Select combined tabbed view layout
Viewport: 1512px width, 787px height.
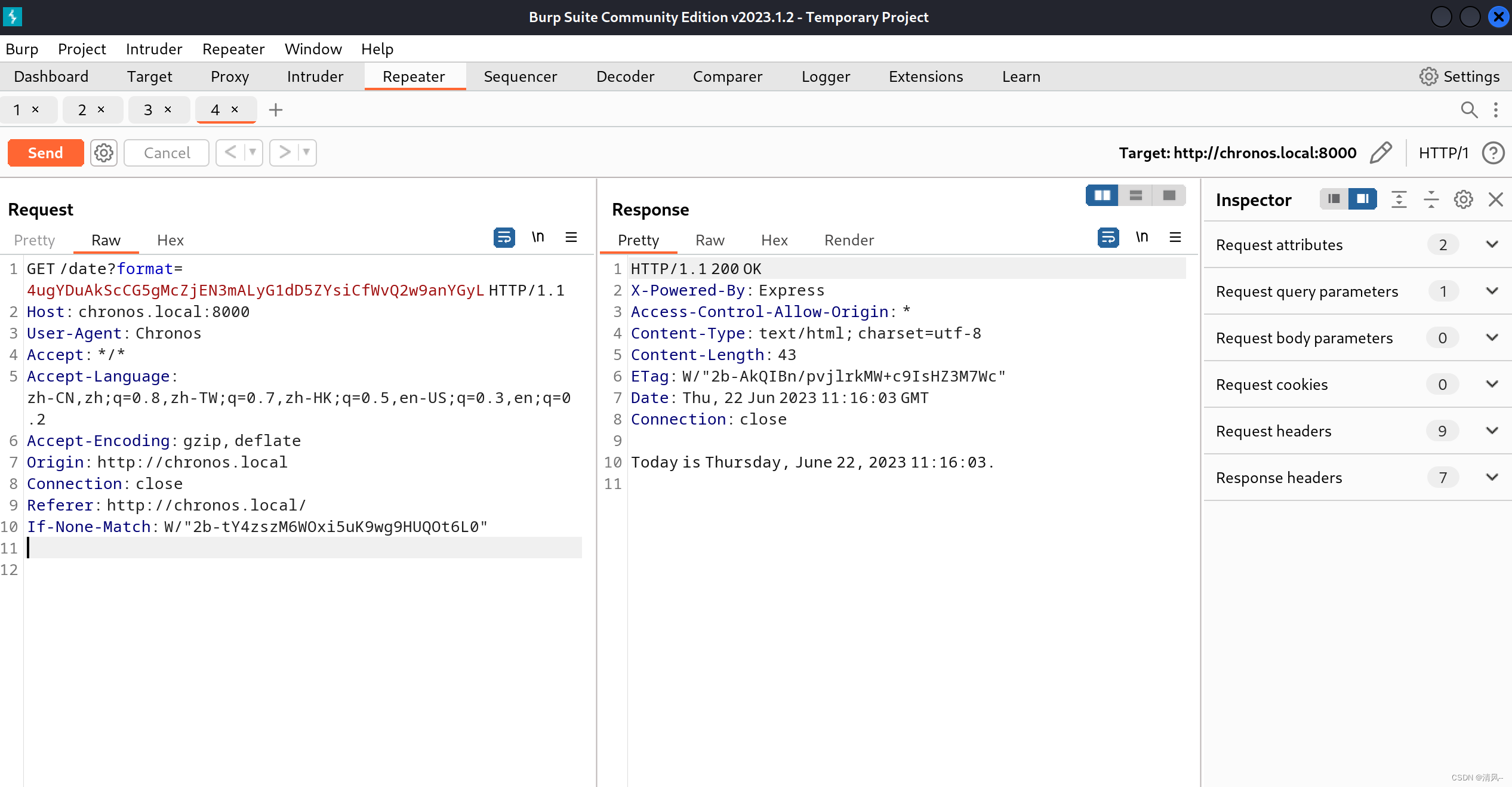click(1169, 195)
